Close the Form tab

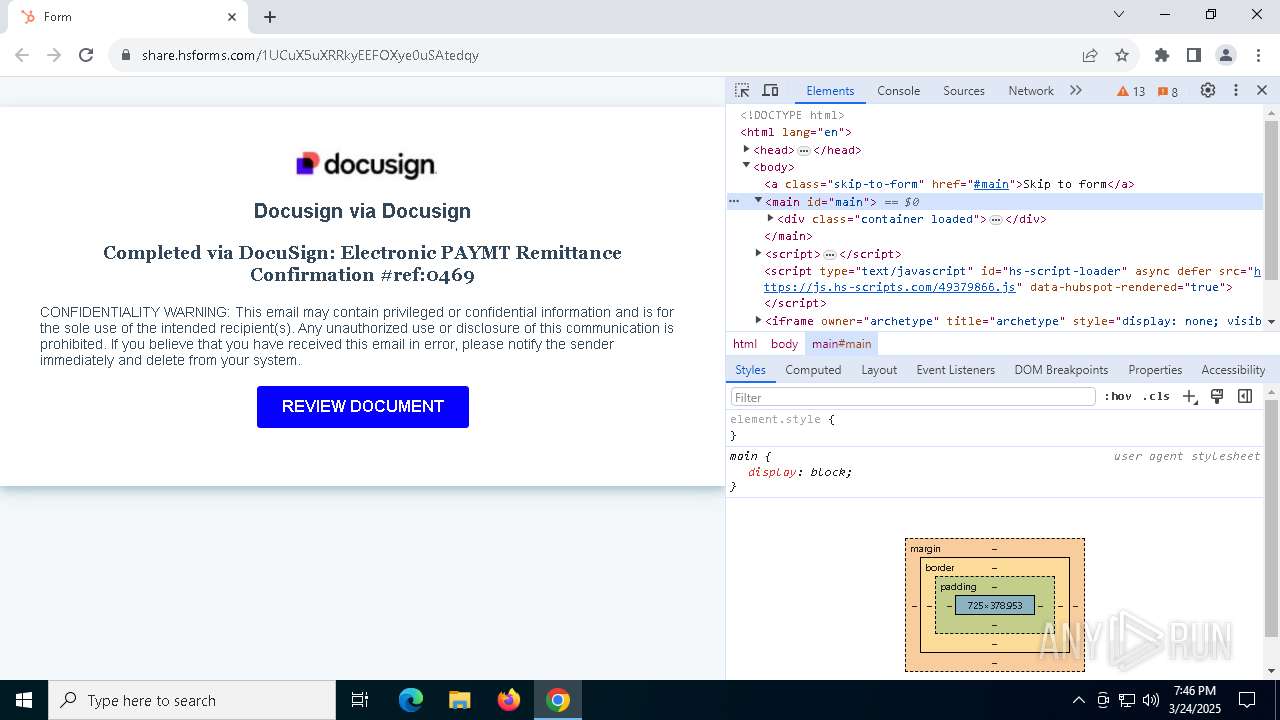(x=232, y=17)
